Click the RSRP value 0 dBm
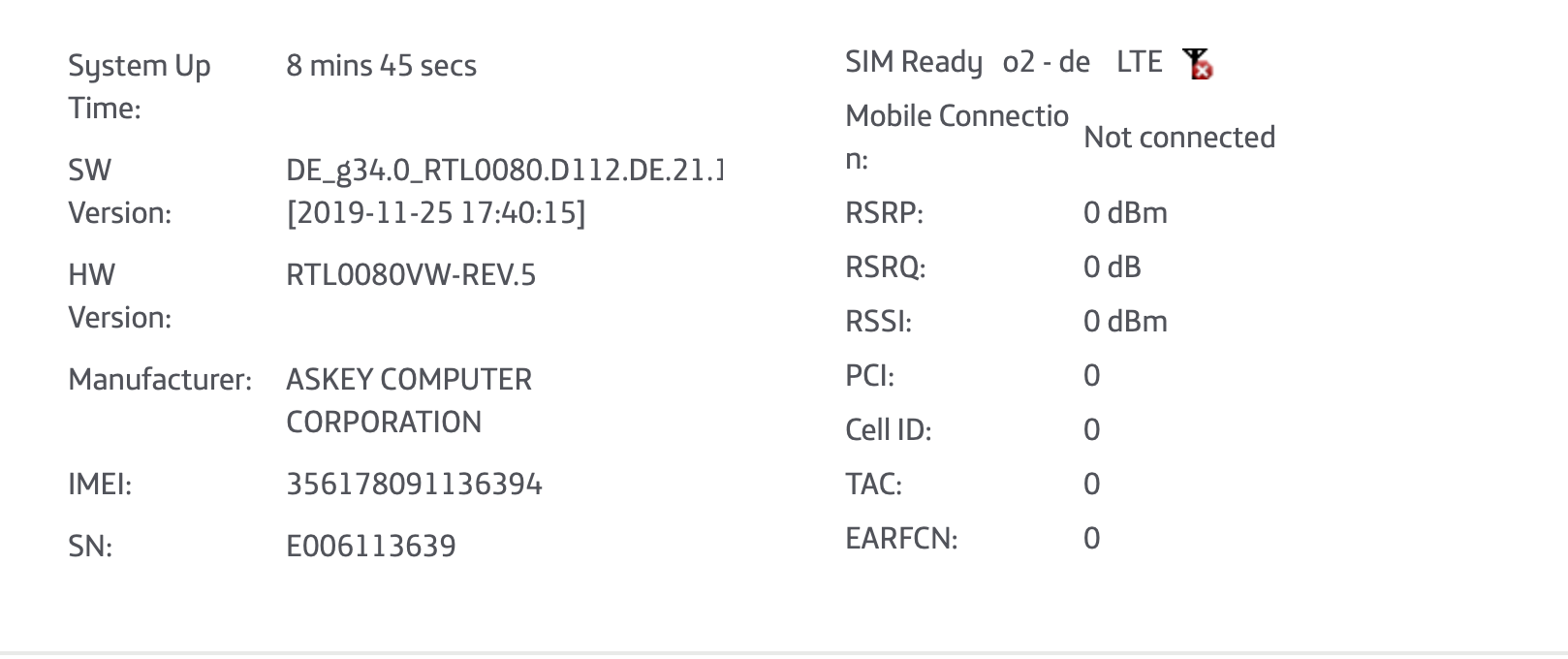Screen dimensions: 1568x659 click(1125, 213)
